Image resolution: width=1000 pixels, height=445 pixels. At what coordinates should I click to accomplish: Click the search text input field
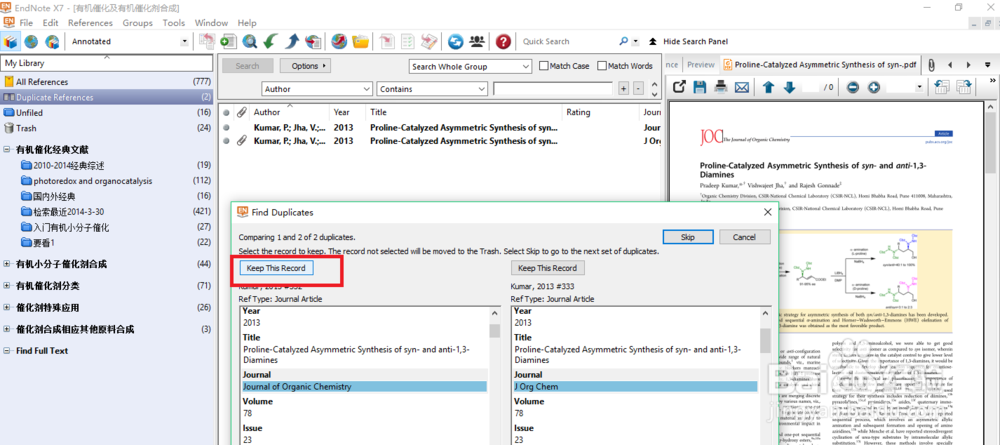point(554,89)
